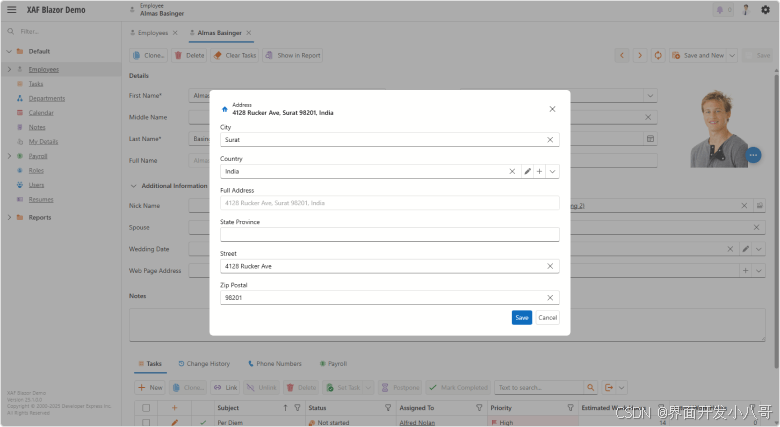Edit the Country with pencil icon
The height and width of the screenshot is (427, 780).
527,171
